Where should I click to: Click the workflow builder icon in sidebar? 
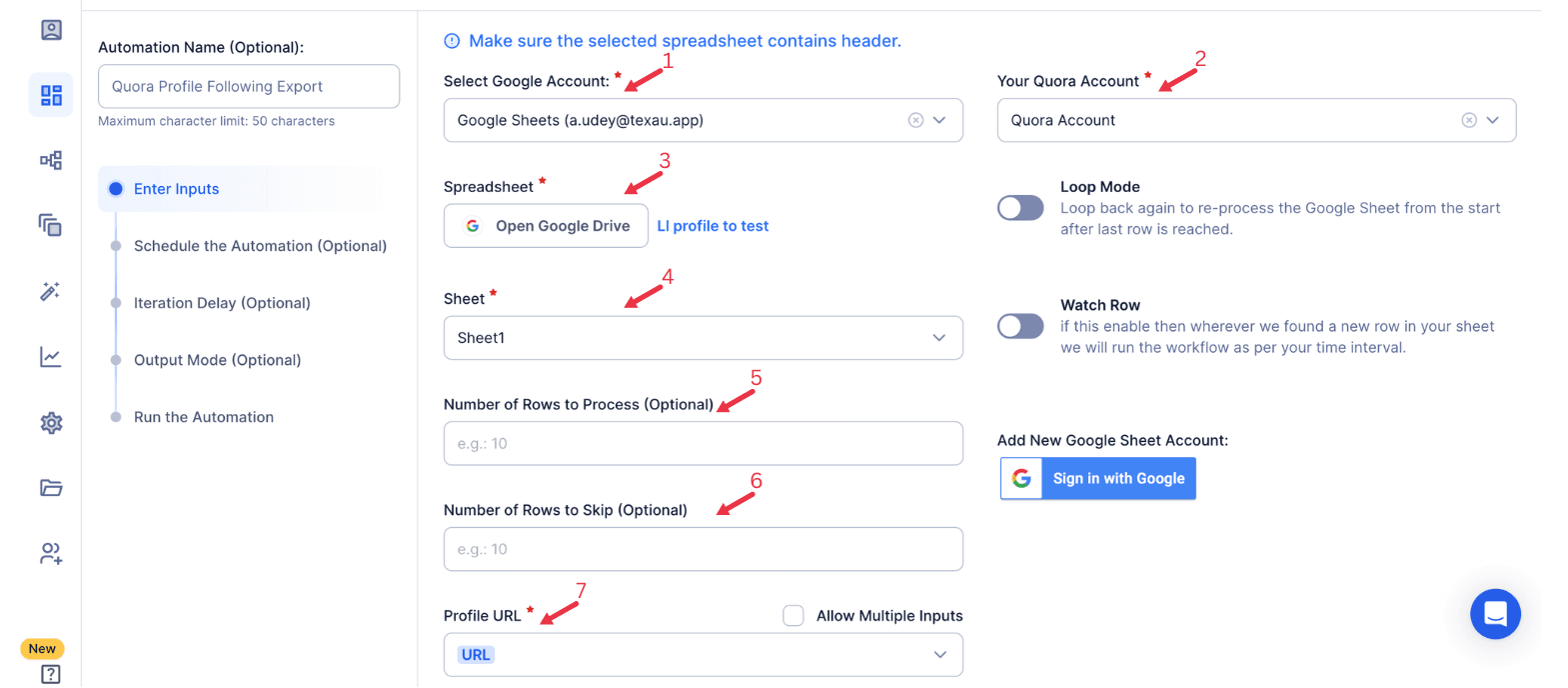51,160
